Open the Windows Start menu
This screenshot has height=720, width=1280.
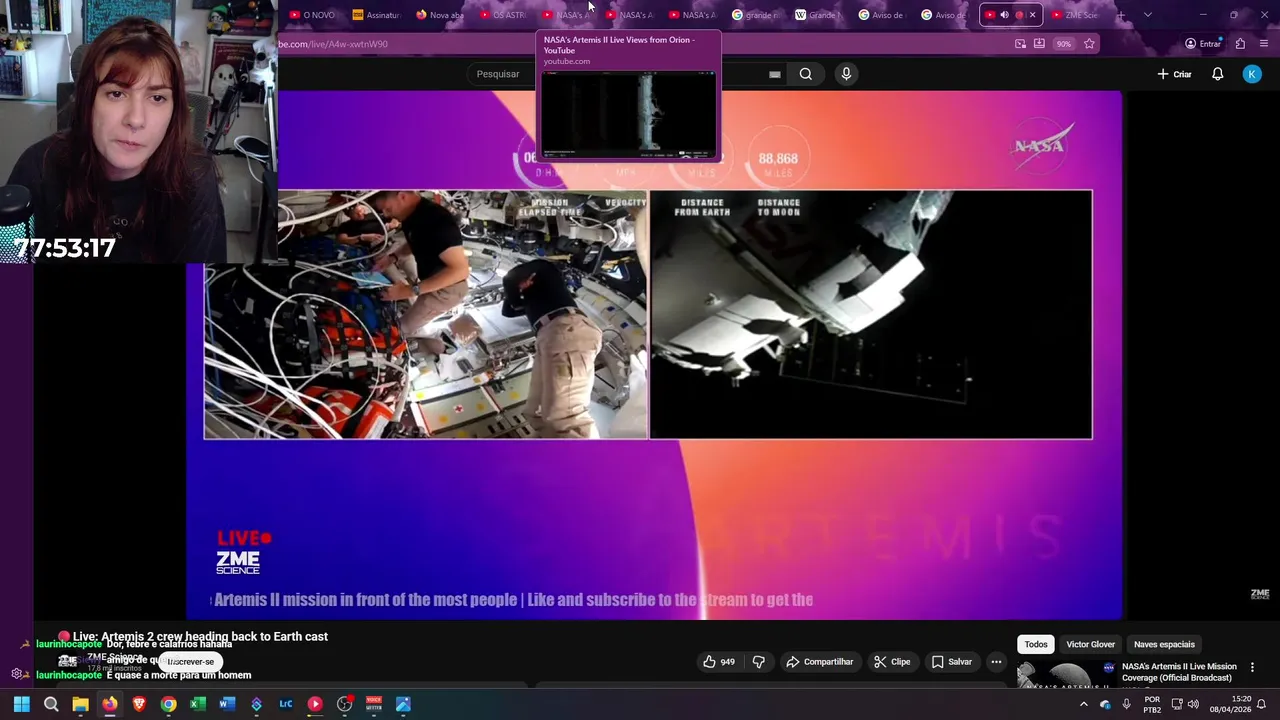click(x=22, y=704)
